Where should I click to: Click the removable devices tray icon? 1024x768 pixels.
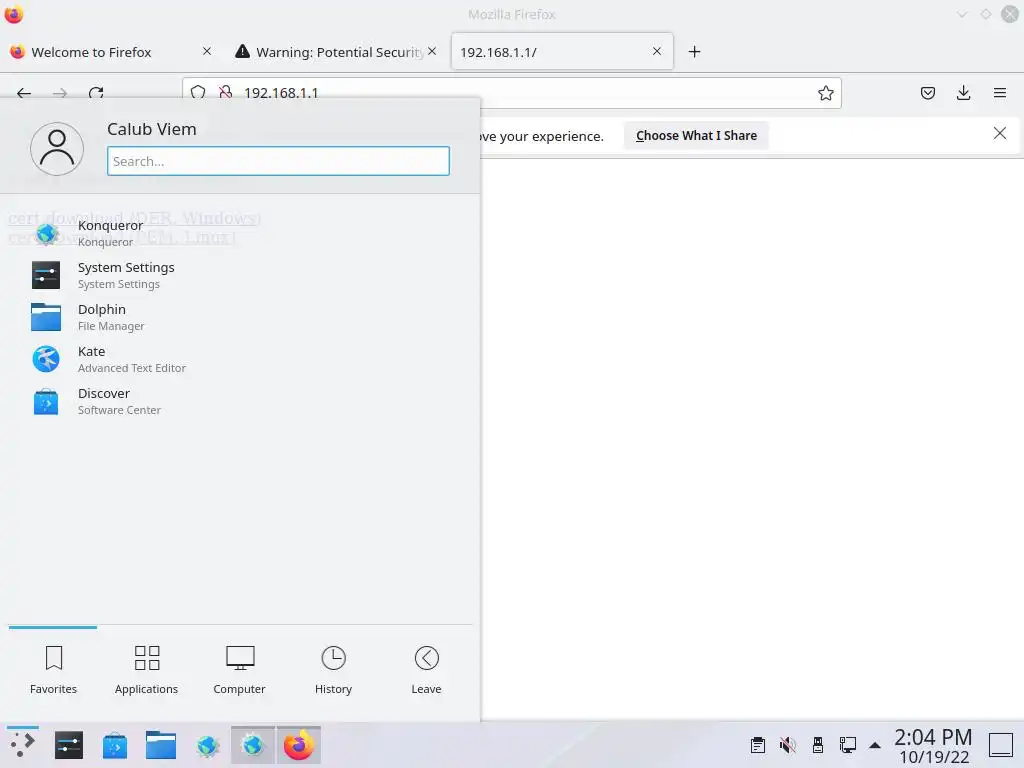818,745
